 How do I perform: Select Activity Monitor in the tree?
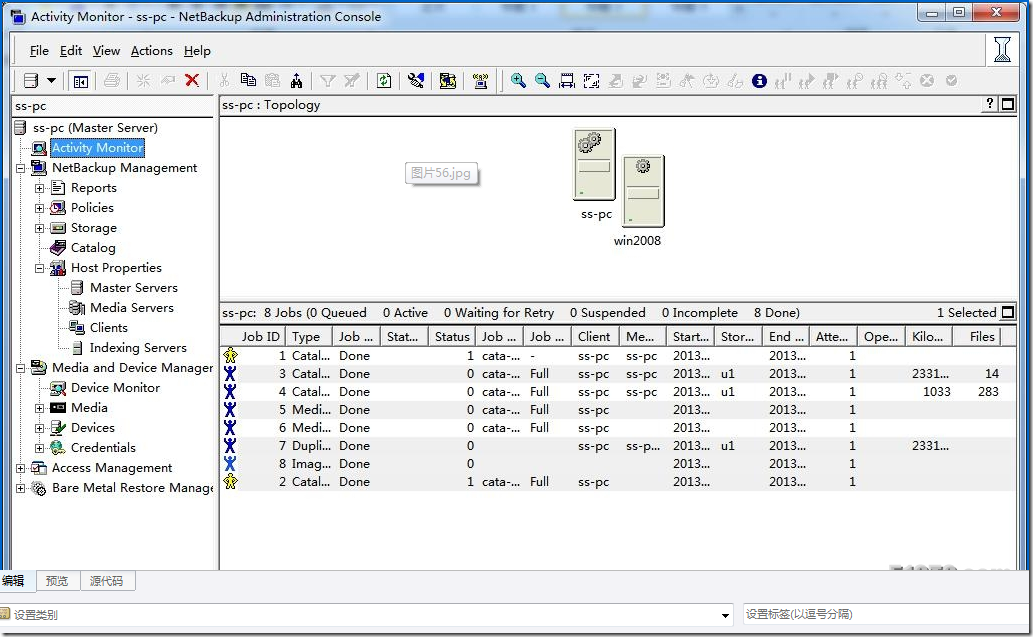coord(98,148)
